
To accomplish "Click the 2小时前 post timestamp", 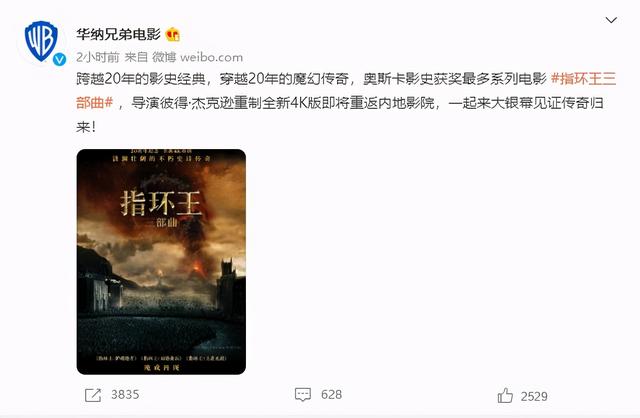I will pyautogui.click(x=98, y=57).
